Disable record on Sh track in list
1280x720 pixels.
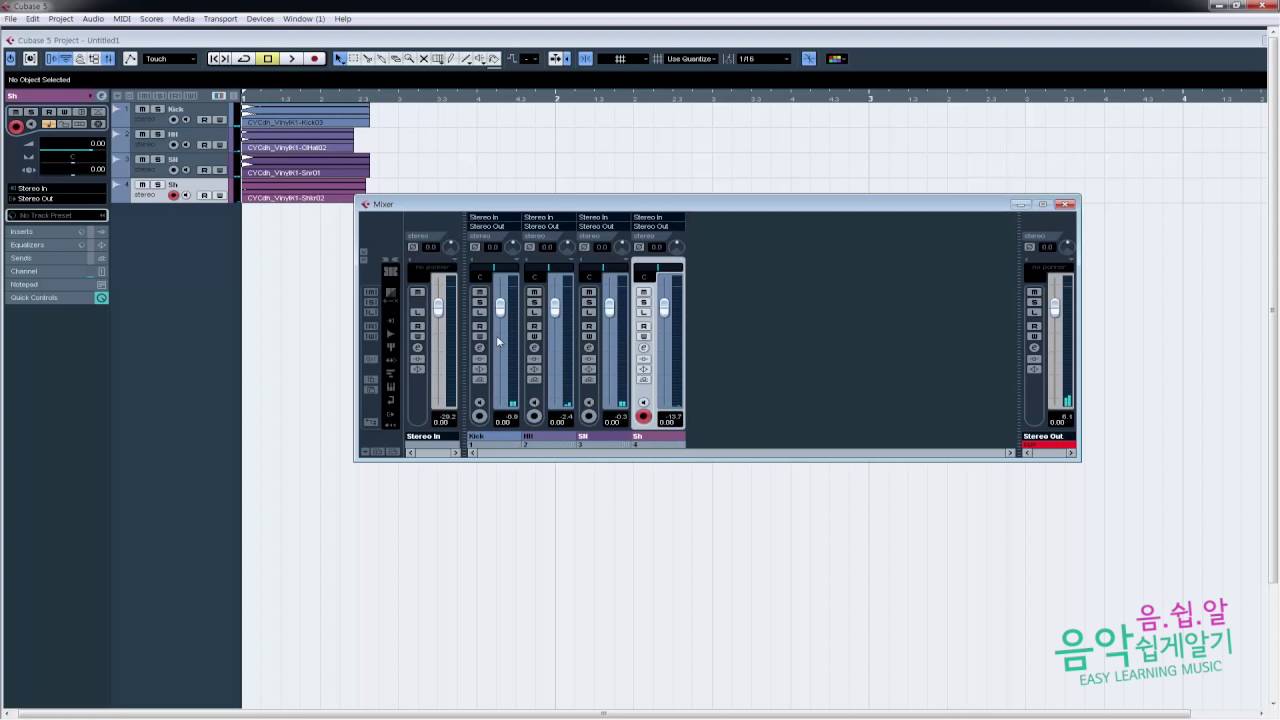pos(173,195)
